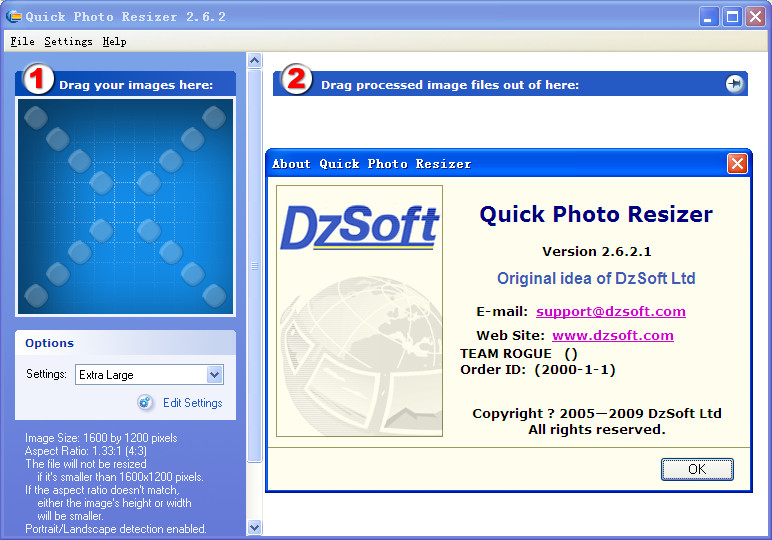
Task: Click the Options panel header
Action: coord(126,343)
